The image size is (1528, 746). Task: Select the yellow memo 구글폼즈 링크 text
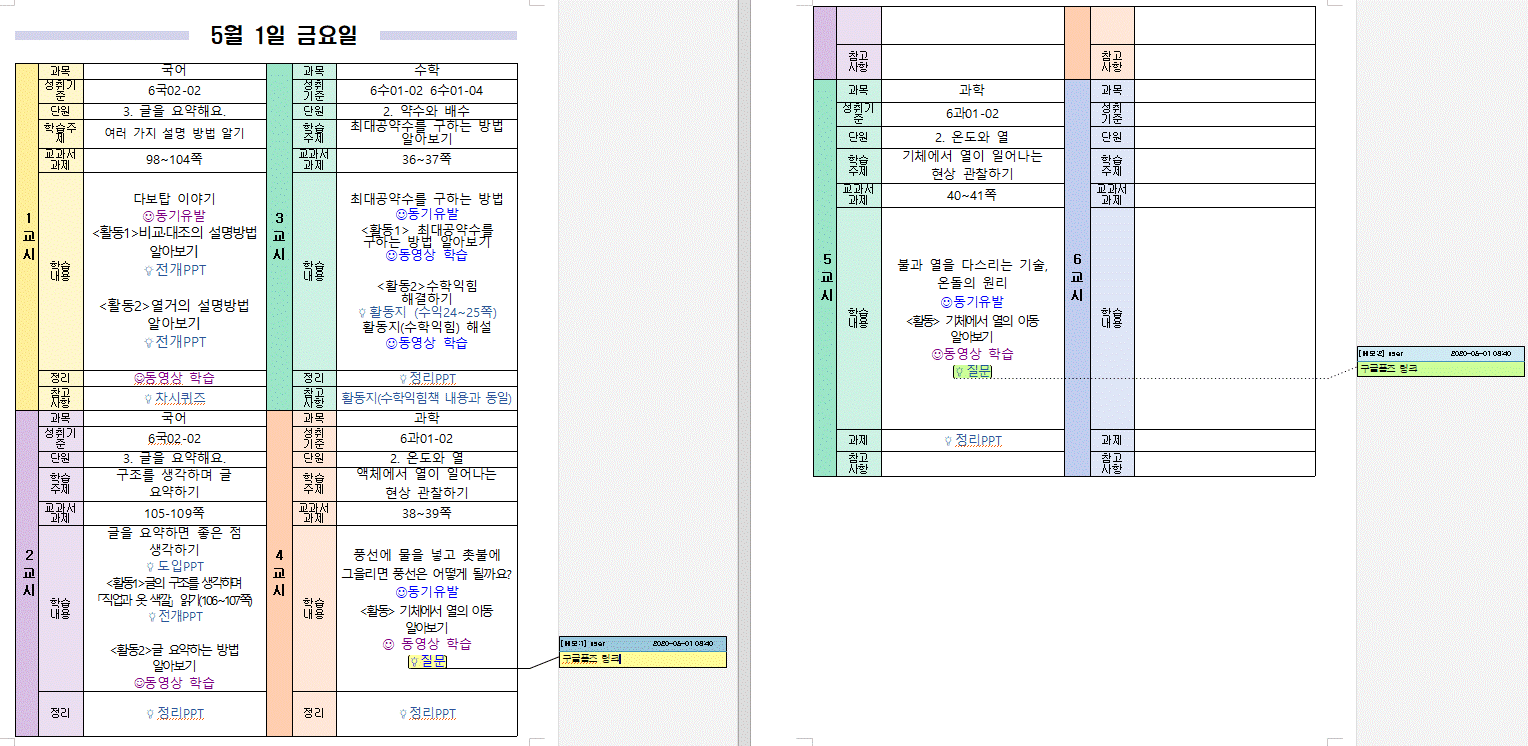point(591,659)
